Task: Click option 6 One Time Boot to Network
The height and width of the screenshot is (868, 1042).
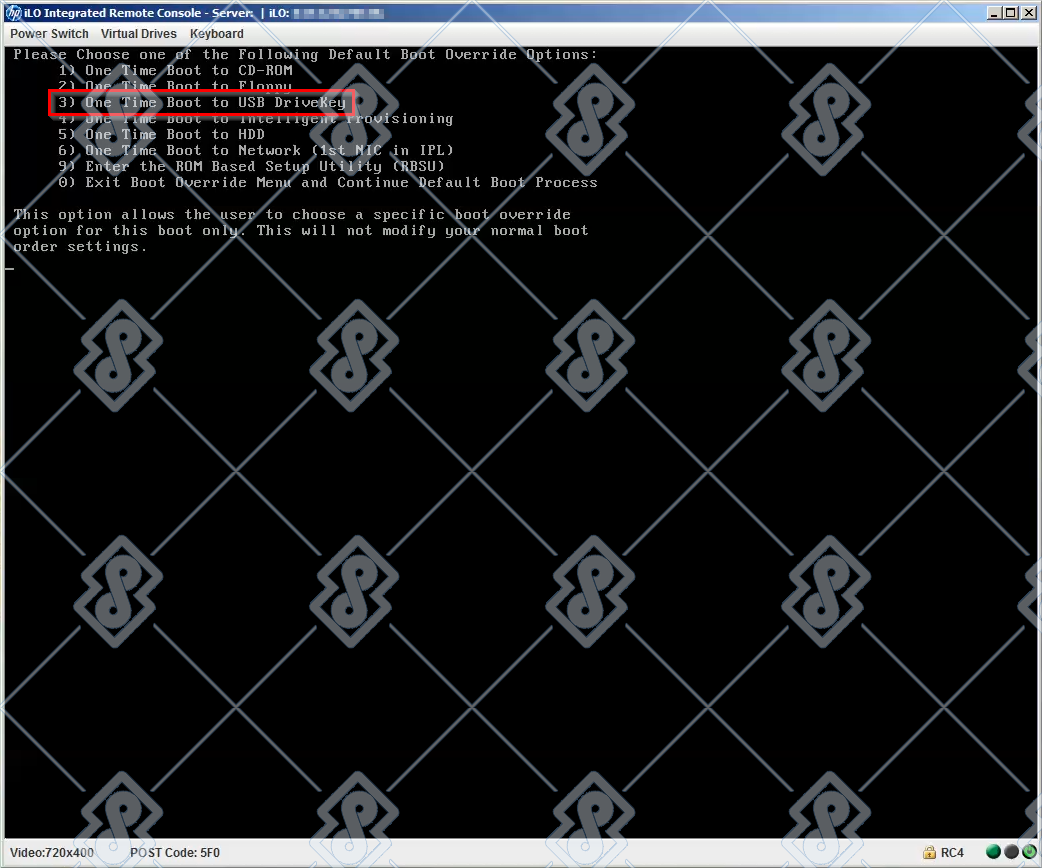Action: tap(256, 150)
